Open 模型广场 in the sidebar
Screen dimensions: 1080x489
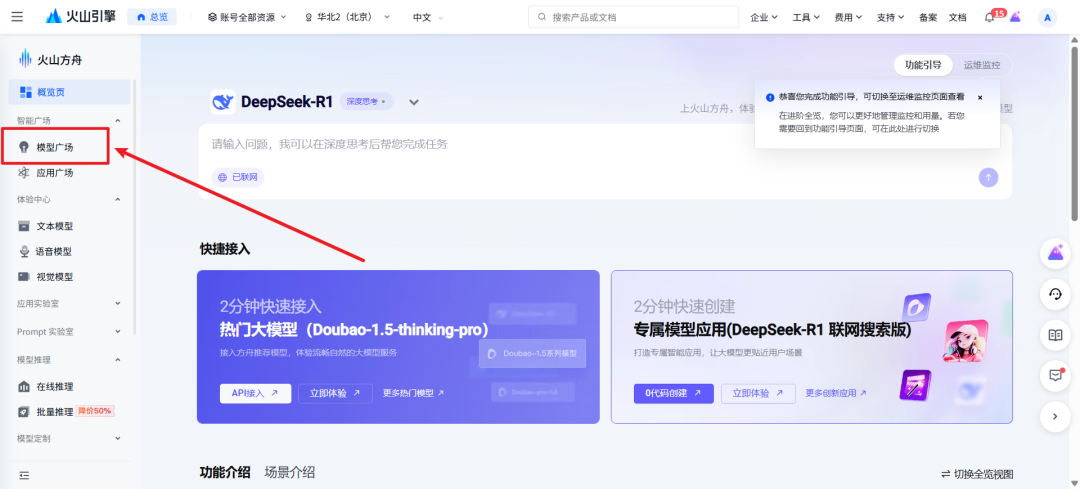pyautogui.click(x=55, y=147)
